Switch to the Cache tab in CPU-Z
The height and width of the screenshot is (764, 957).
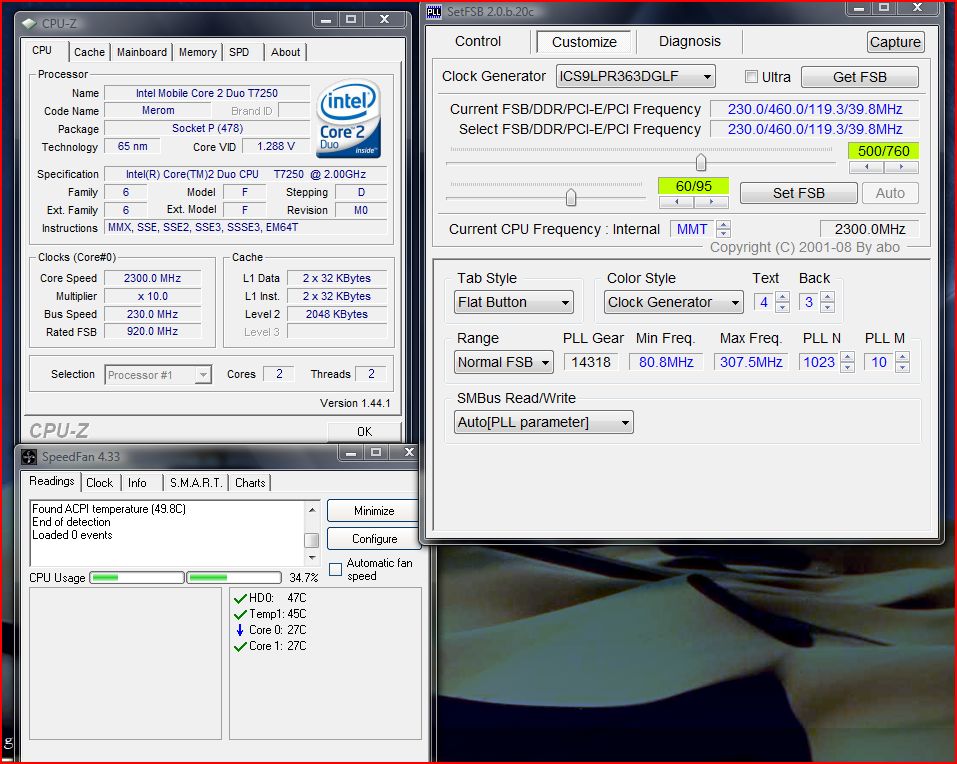click(89, 52)
